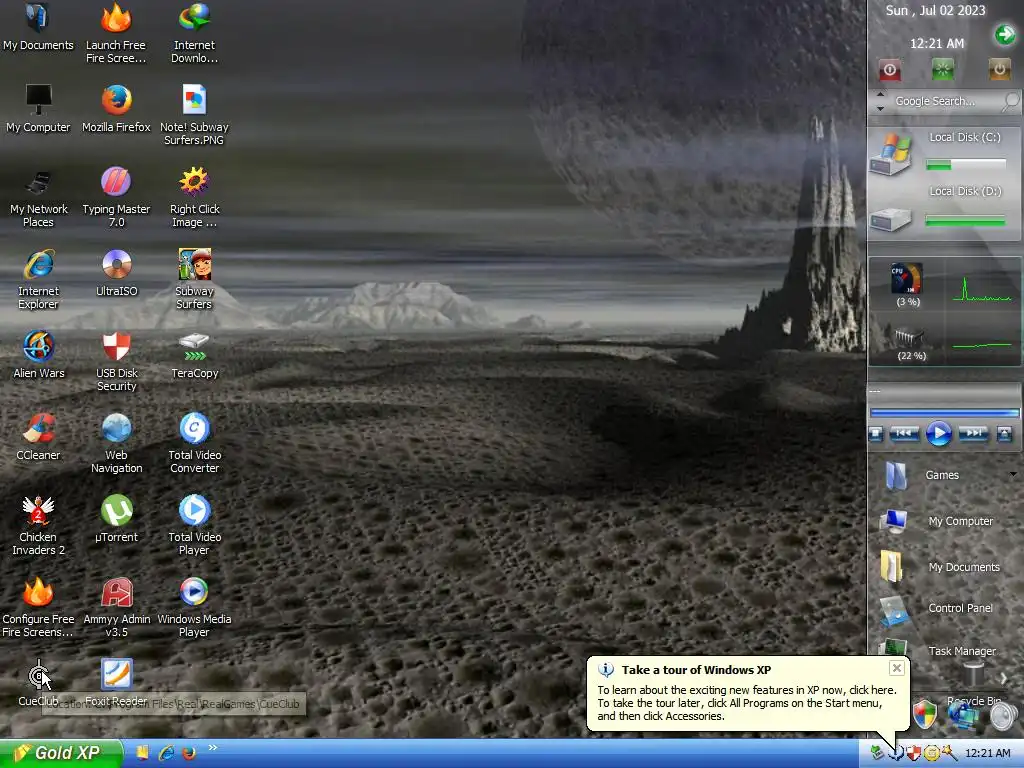Open Windows Media Player desktop icon
Image resolution: width=1024 pixels, height=768 pixels.
194,607
